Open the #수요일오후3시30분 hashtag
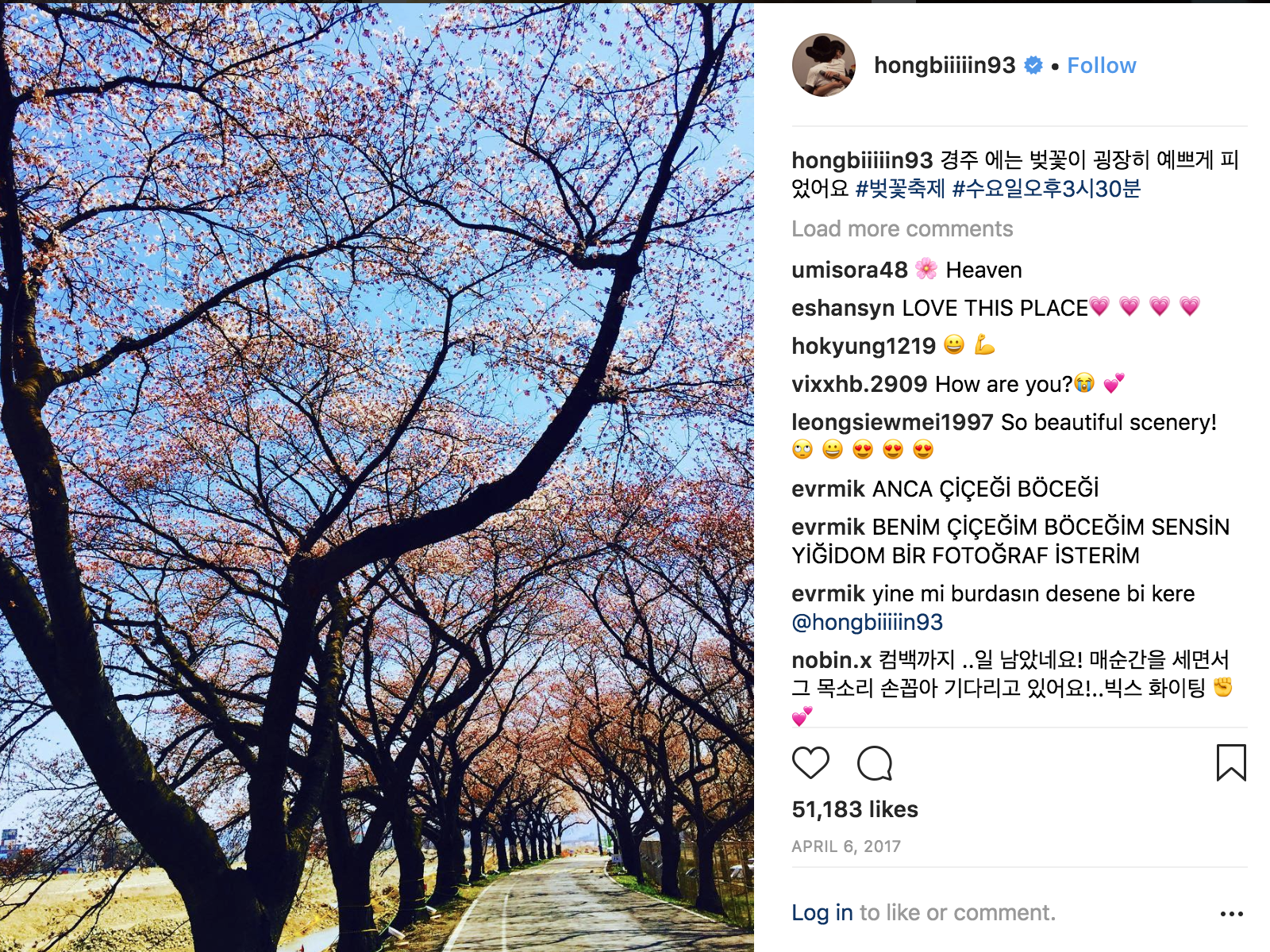Viewport: 1270px width, 952px height. click(x=1046, y=189)
